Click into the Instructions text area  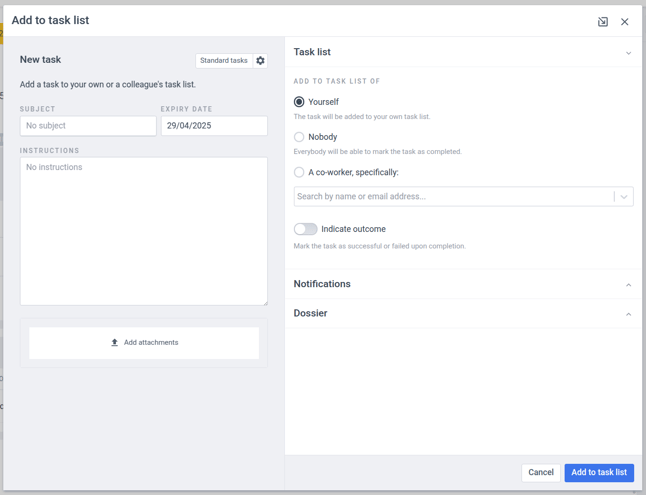[x=144, y=231]
